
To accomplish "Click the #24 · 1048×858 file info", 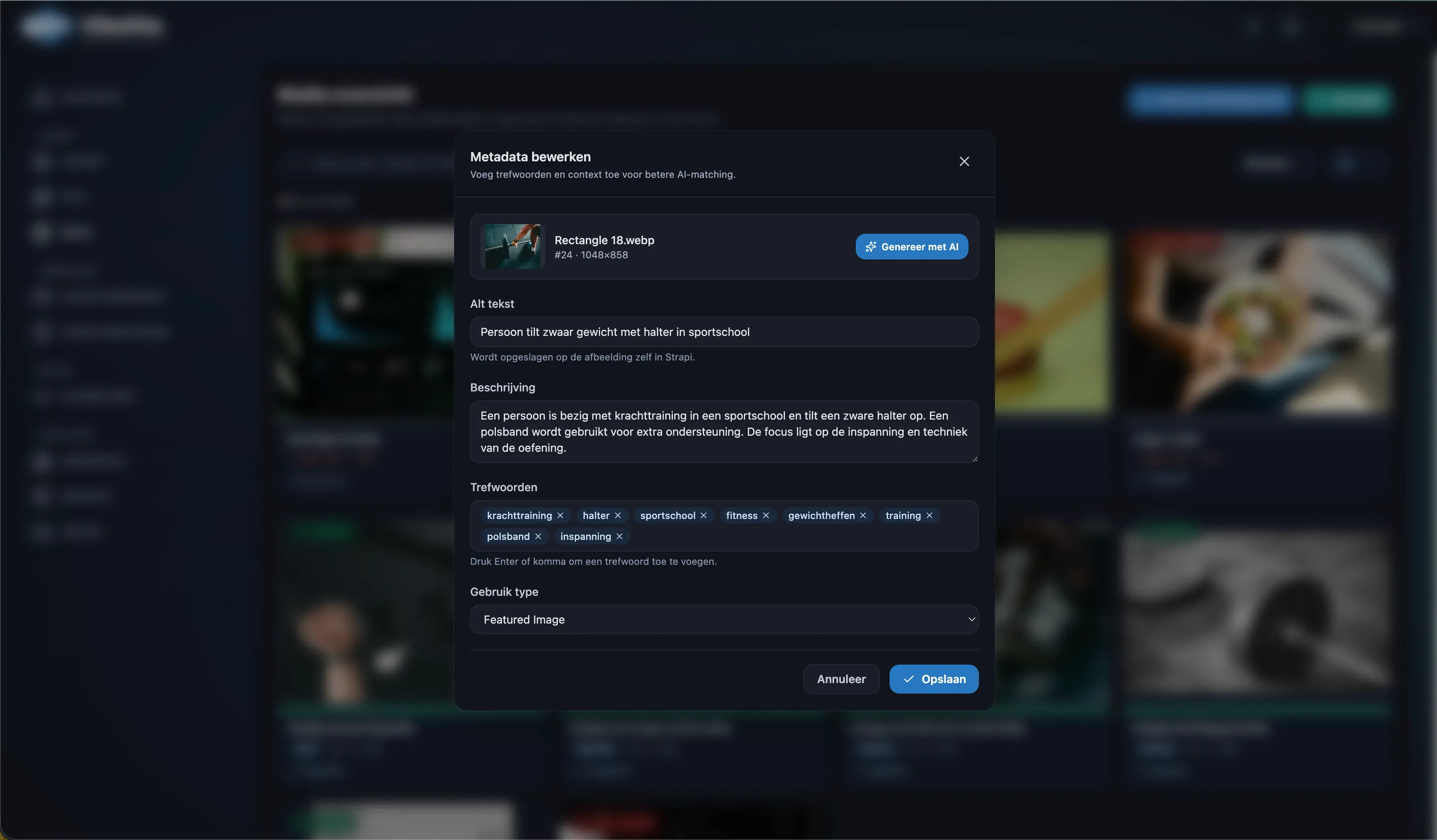I will (x=591, y=255).
